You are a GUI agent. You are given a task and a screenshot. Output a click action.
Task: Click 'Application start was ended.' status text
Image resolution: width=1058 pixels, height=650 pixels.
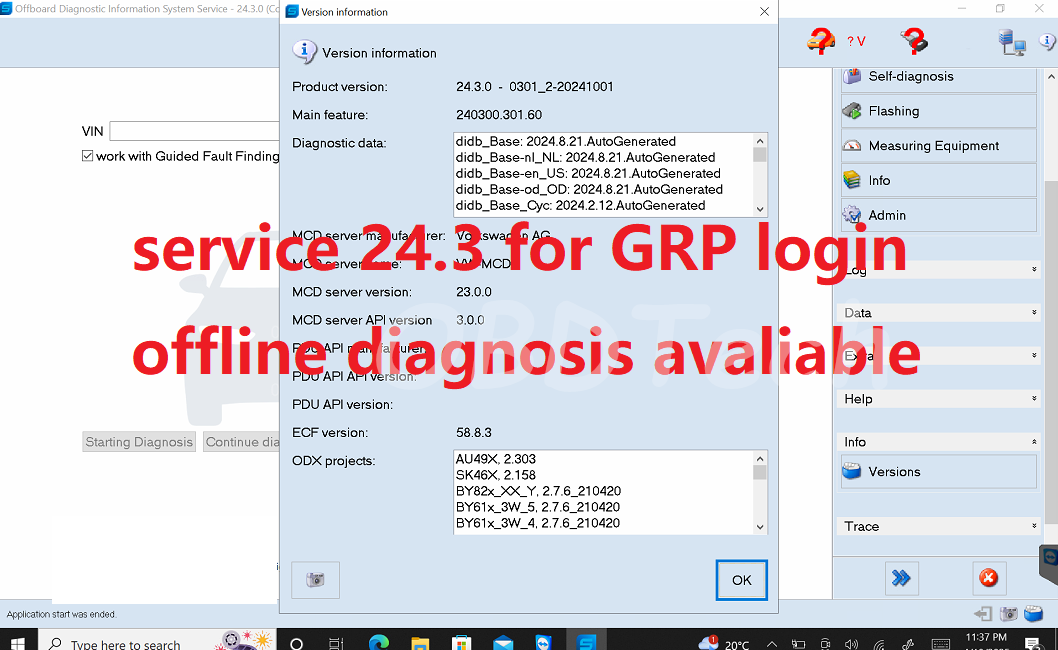tap(61, 614)
